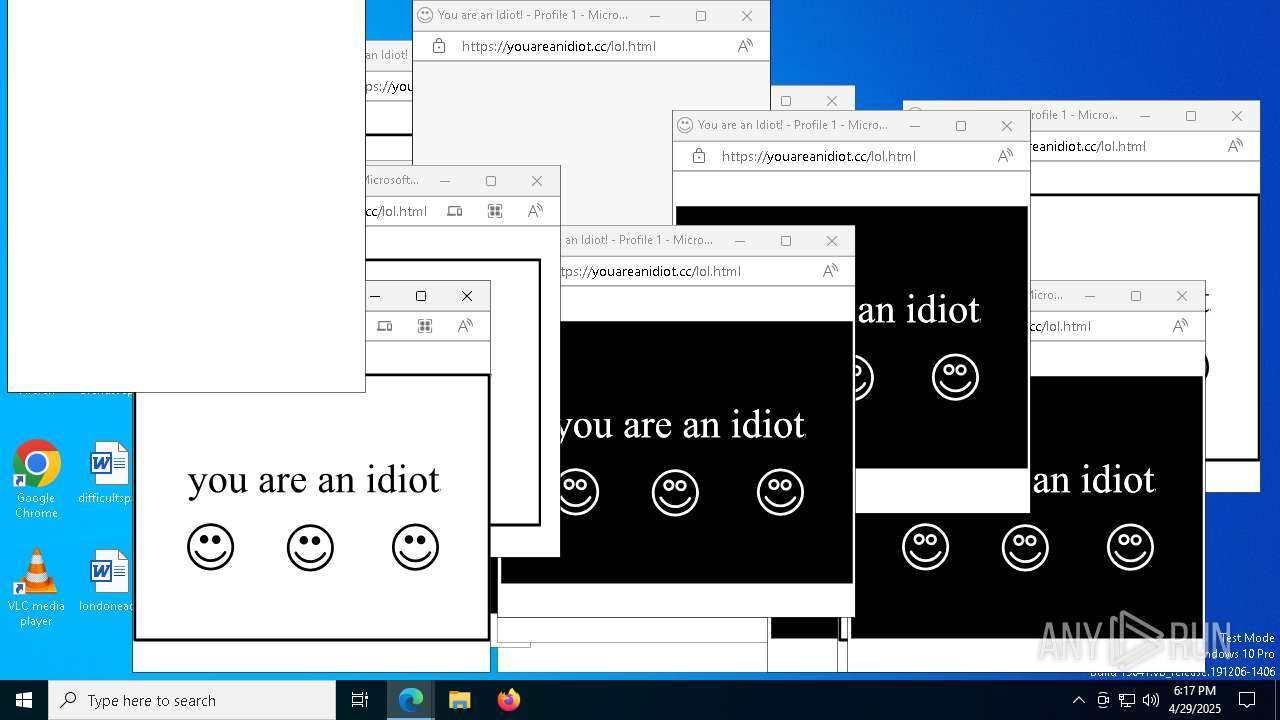Maximize center window titled 'an Idiot! - Profile 1'

coord(786,241)
